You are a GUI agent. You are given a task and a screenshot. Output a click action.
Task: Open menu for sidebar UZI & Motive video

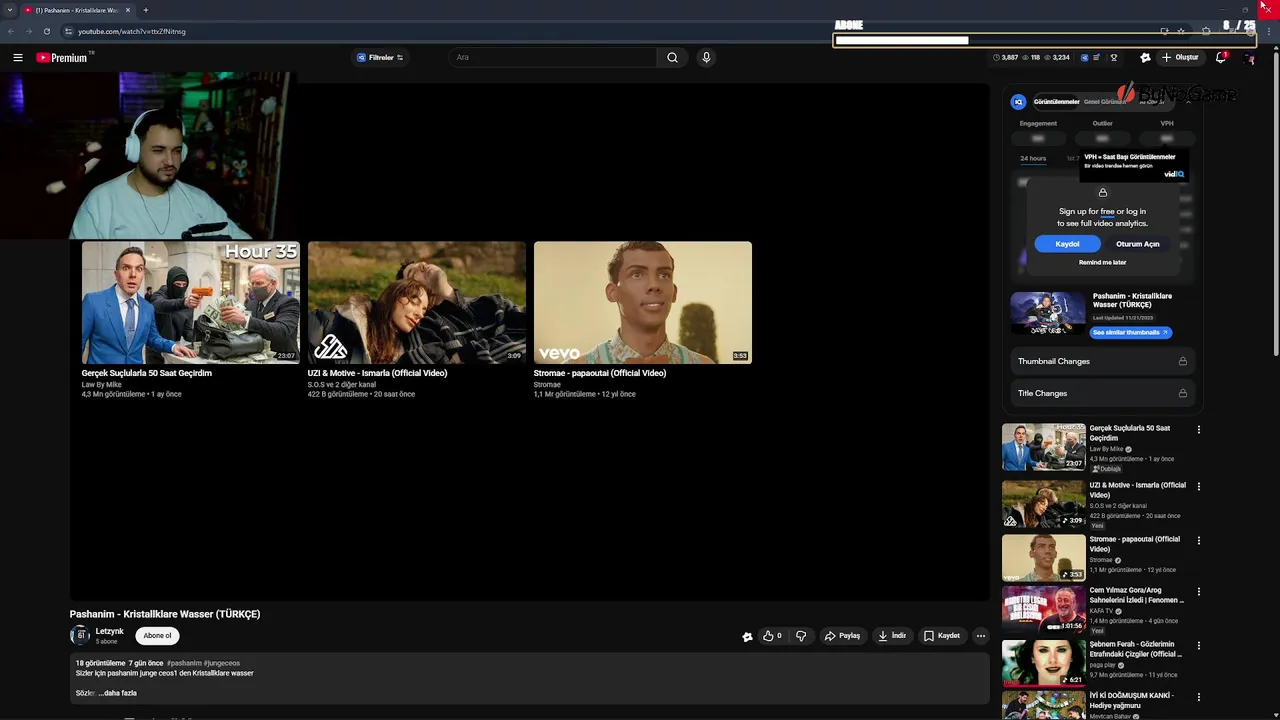[x=1199, y=487]
